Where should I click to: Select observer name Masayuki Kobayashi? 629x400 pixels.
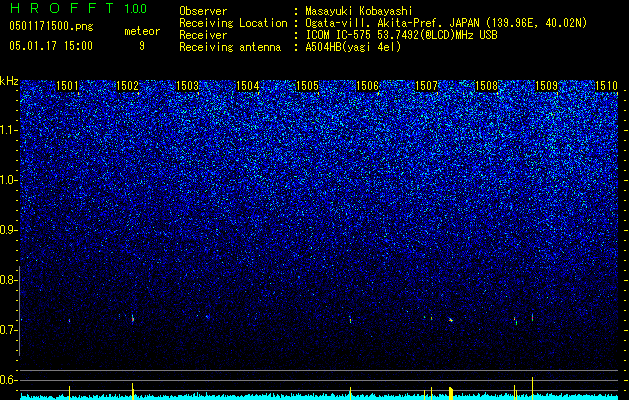[x=359, y=12]
